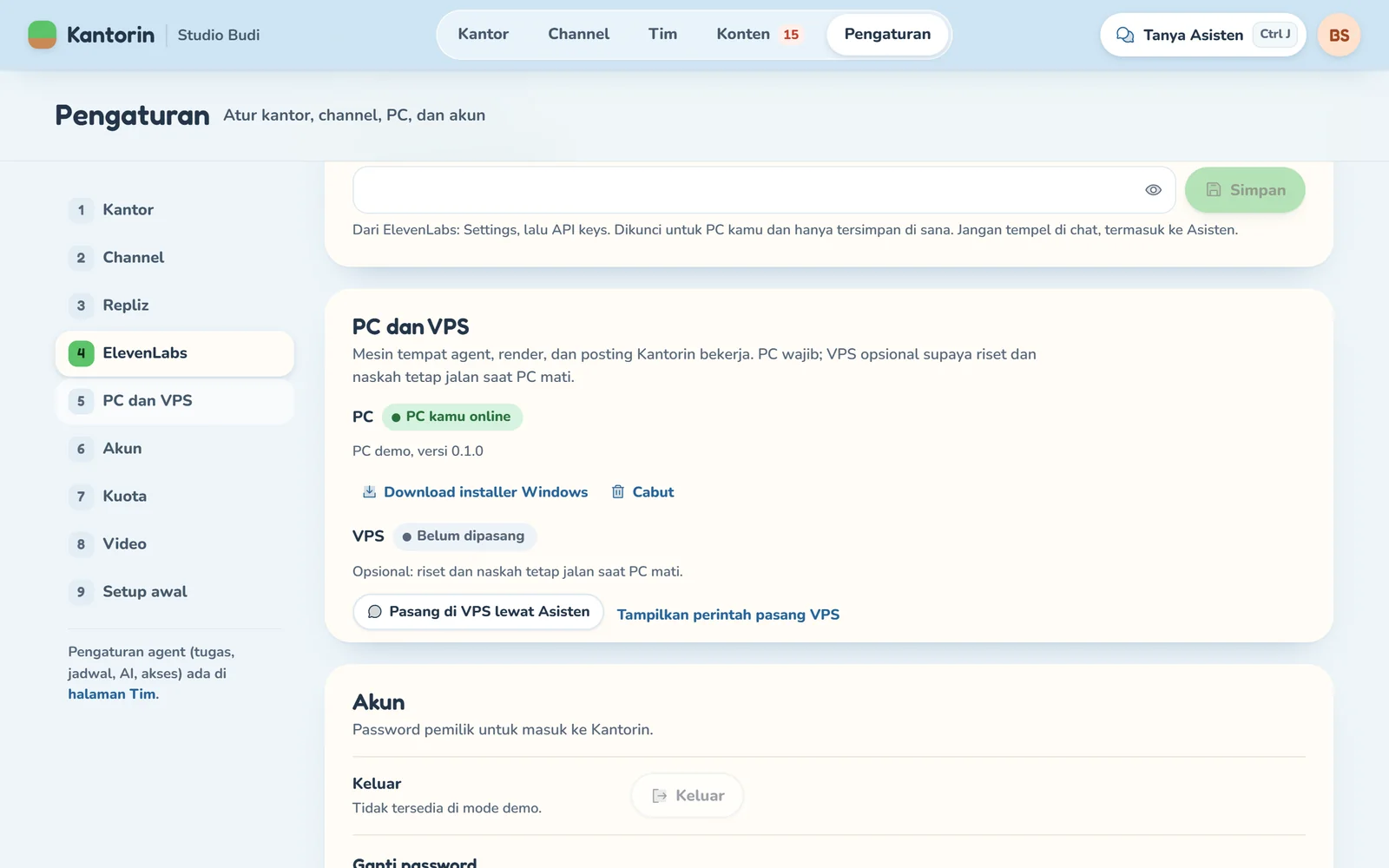Open Kuota in the sidebar
Screen dimensions: 1389x868
(x=174, y=496)
